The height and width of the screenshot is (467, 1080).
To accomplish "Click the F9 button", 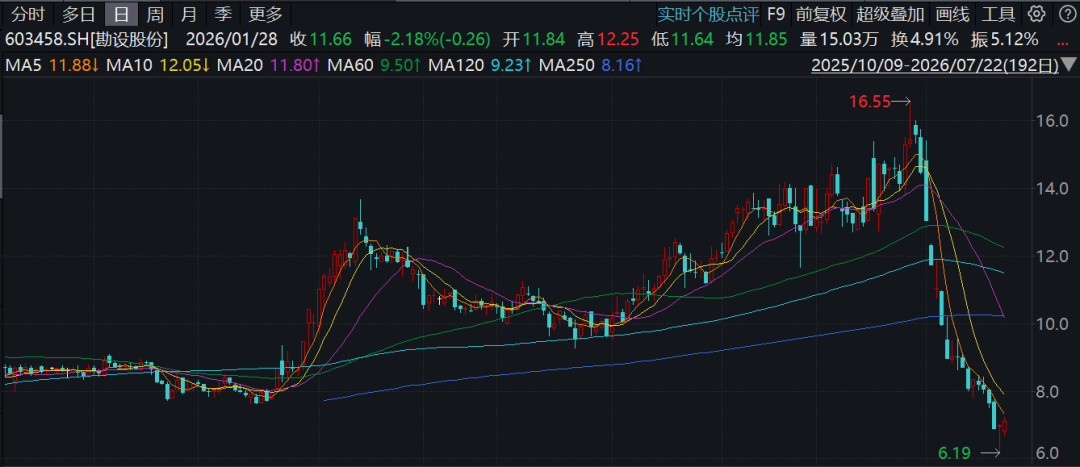I will coord(776,13).
